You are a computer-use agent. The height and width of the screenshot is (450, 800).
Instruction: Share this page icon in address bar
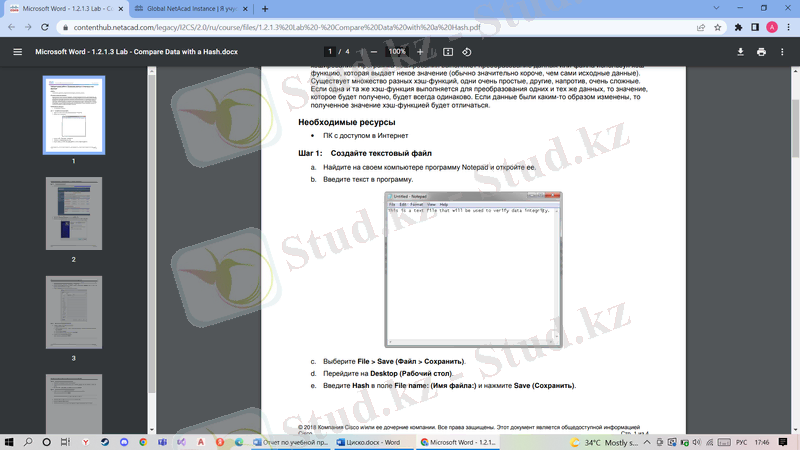(x=701, y=27)
